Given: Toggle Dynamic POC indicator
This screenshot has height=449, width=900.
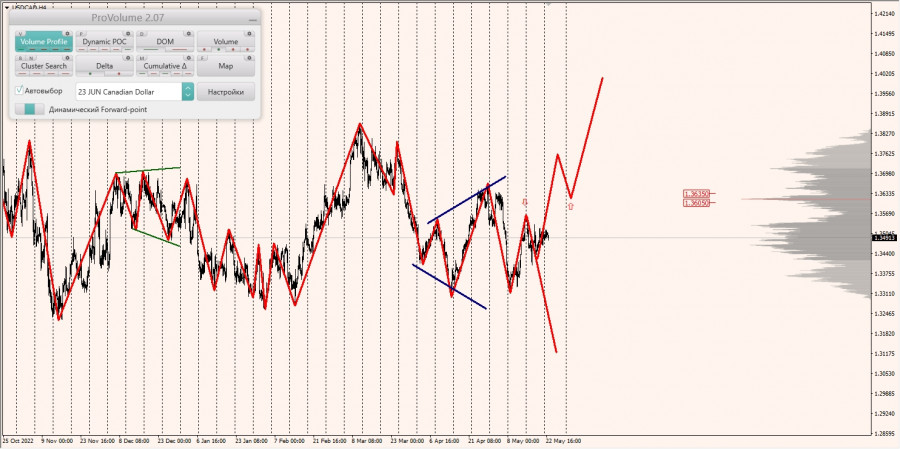Looking at the screenshot, I should coord(104,42).
